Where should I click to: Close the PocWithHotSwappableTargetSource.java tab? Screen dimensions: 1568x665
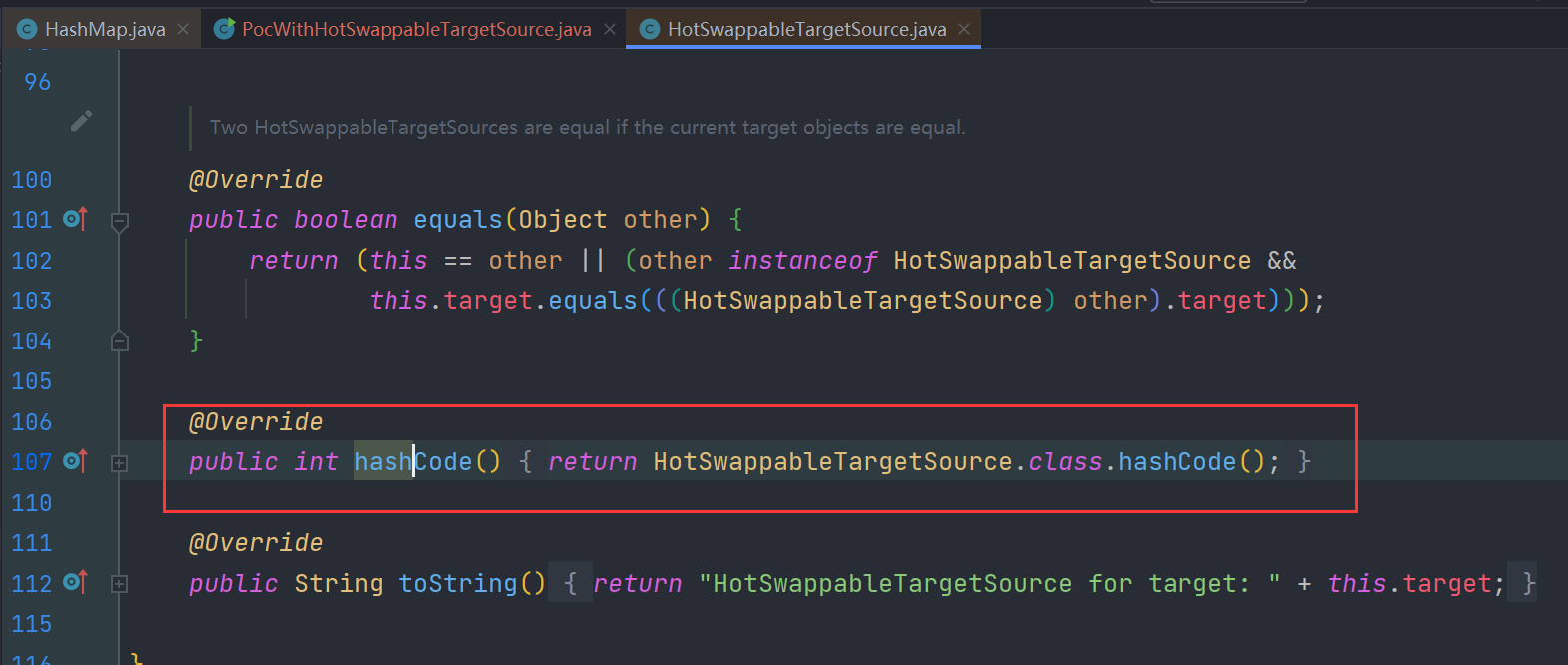[610, 30]
